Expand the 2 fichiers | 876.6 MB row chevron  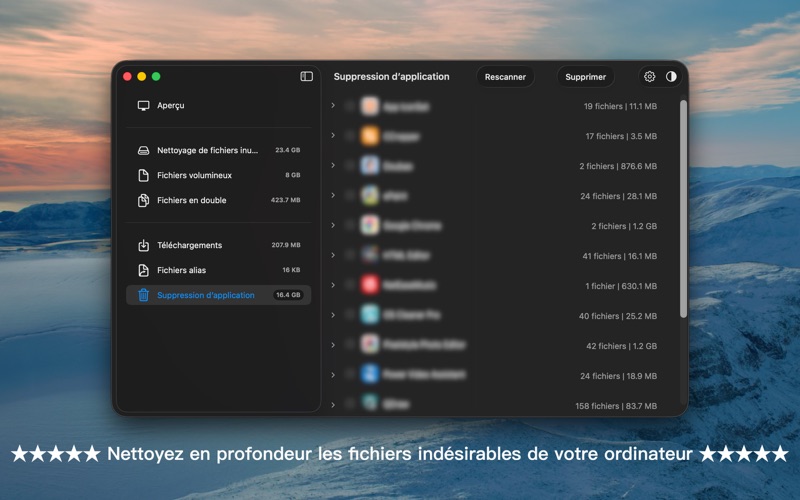[333, 165]
